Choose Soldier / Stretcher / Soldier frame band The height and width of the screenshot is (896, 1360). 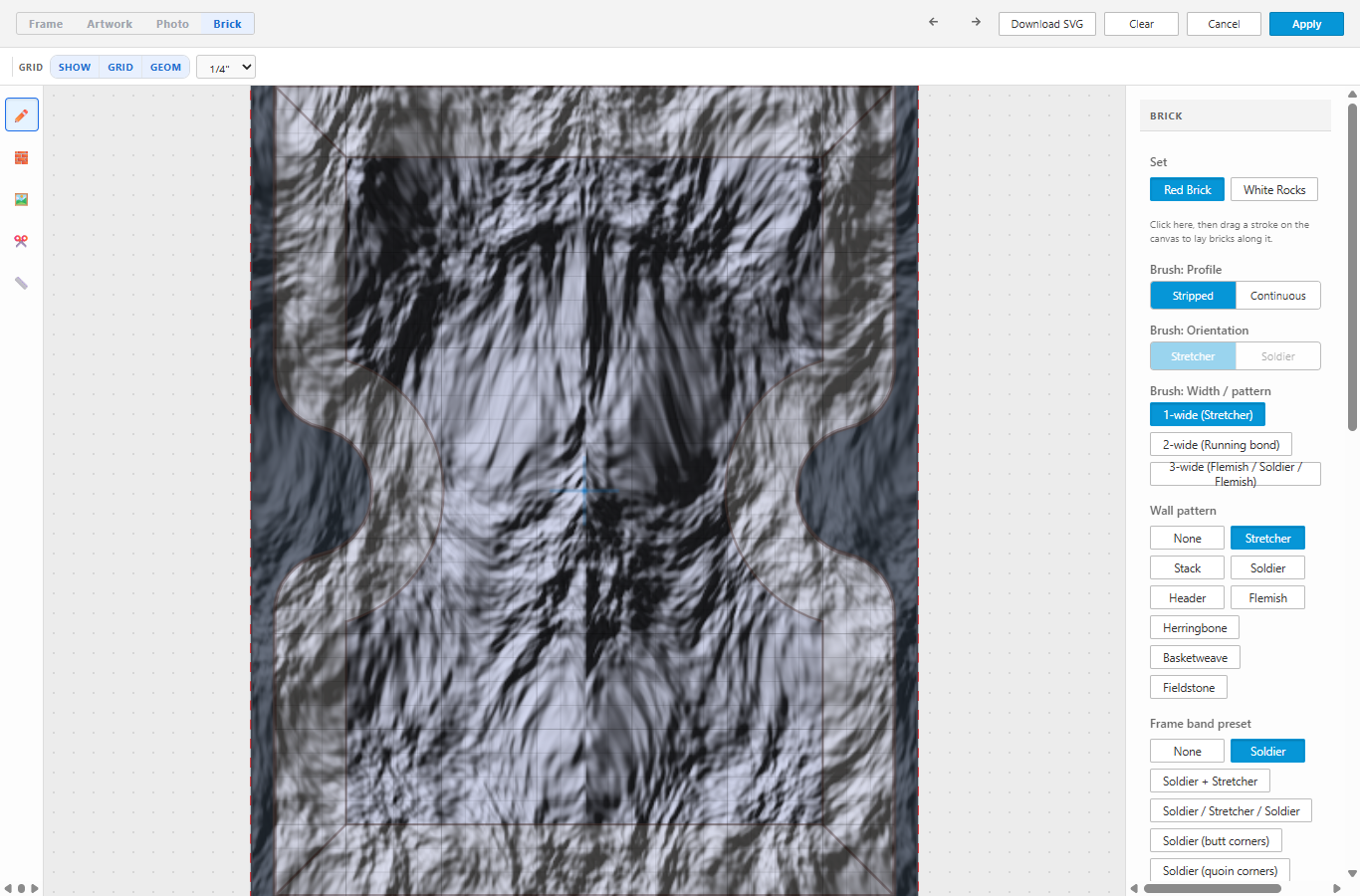click(1232, 811)
